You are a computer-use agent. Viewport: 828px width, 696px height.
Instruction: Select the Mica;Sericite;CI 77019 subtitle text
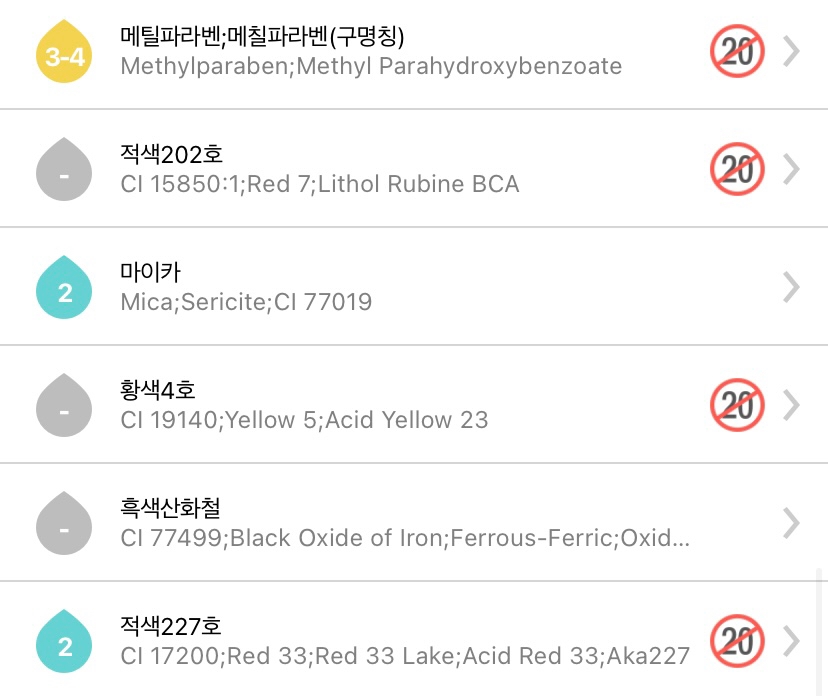(246, 302)
